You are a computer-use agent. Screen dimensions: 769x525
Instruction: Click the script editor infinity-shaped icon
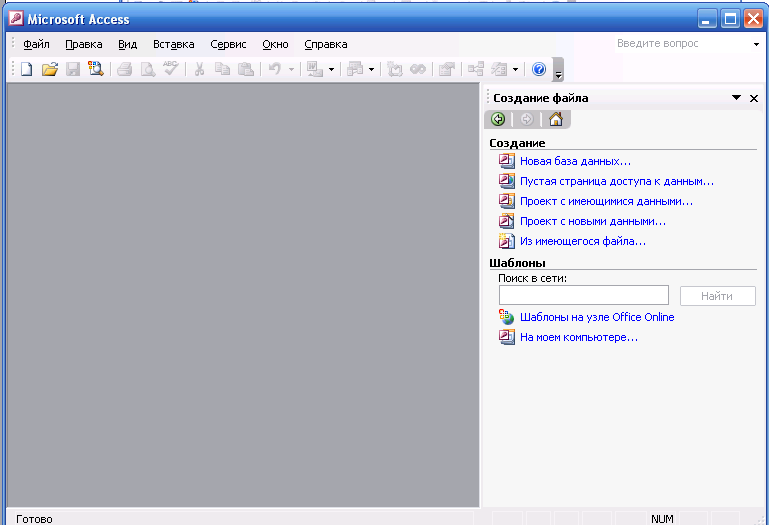coord(417,69)
